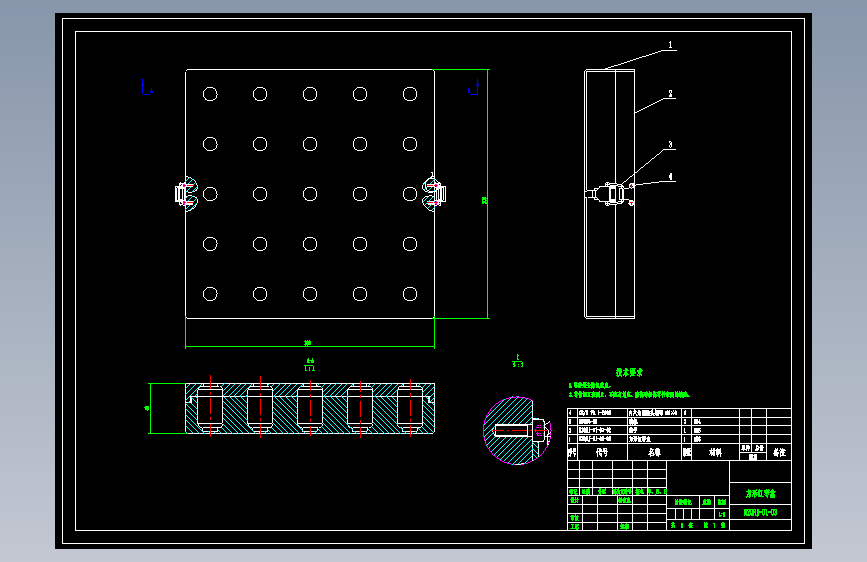Select the blue section cut mark right of the plate
Image resolution: width=867 pixels, height=562 pixels.
coord(473,87)
